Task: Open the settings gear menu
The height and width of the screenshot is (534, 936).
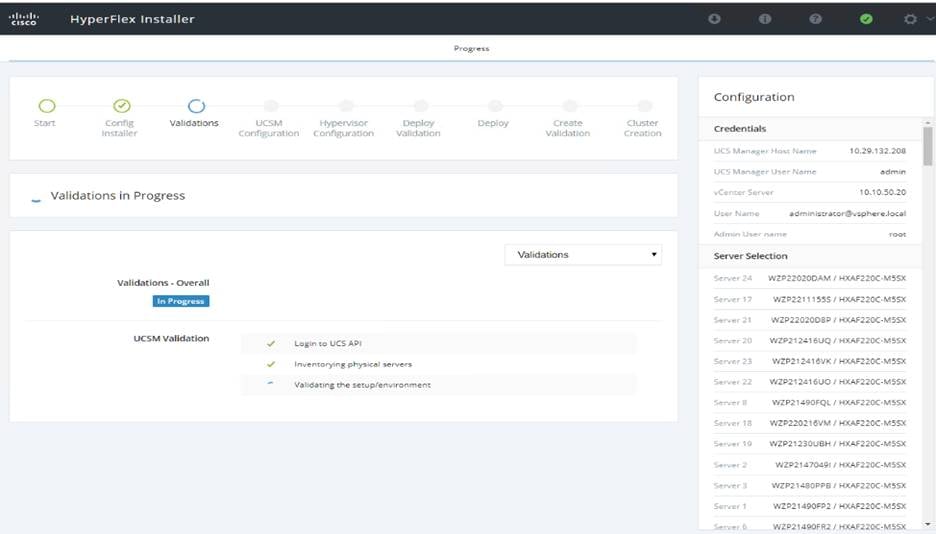Action: (x=910, y=19)
